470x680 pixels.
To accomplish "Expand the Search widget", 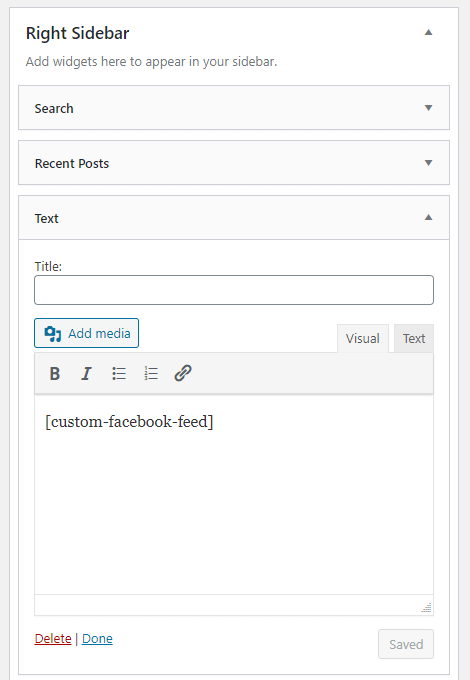I will [x=428, y=108].
